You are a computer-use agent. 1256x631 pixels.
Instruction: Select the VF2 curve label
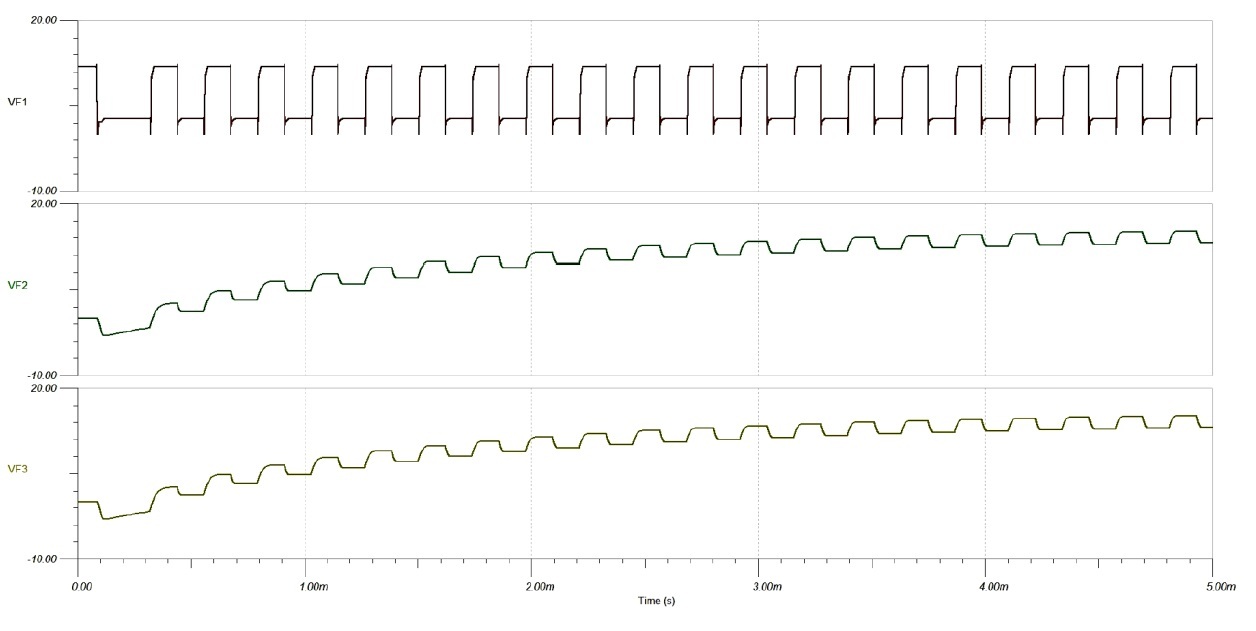(16, 285)
